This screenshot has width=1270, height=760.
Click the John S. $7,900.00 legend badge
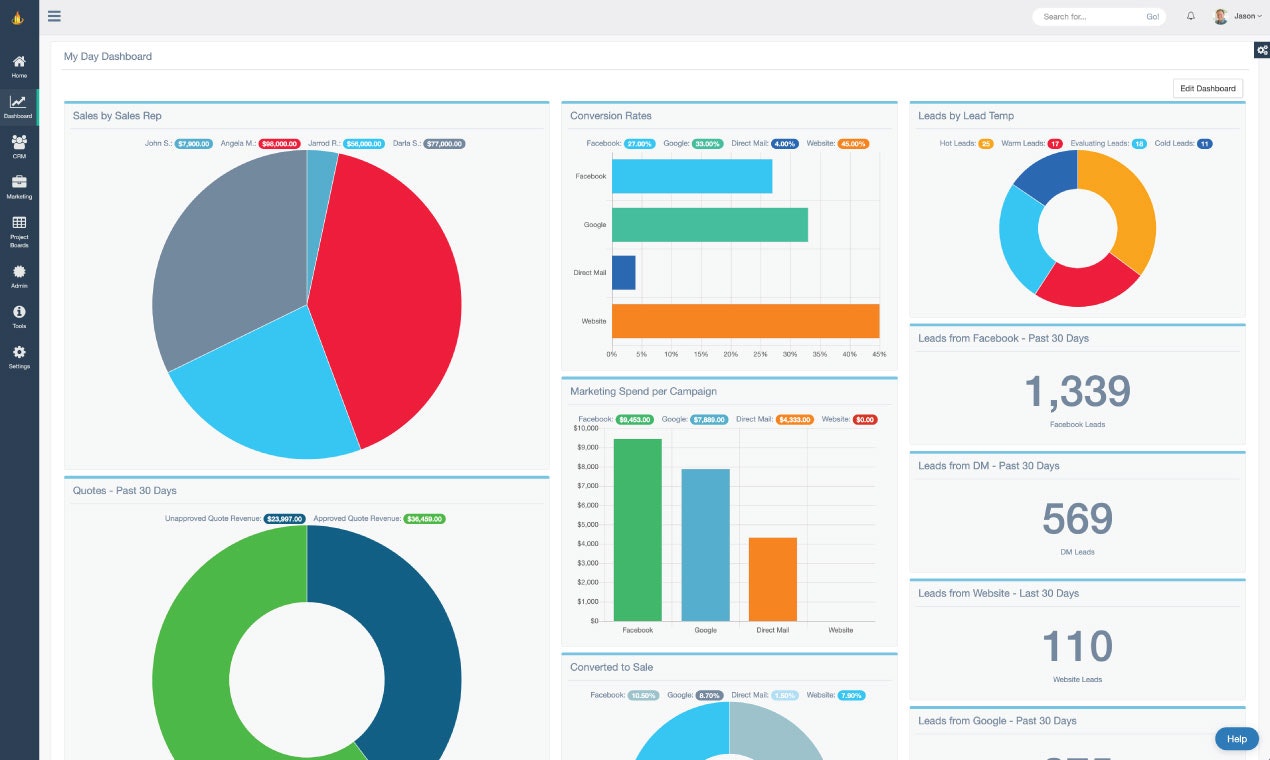click(194, 144)
